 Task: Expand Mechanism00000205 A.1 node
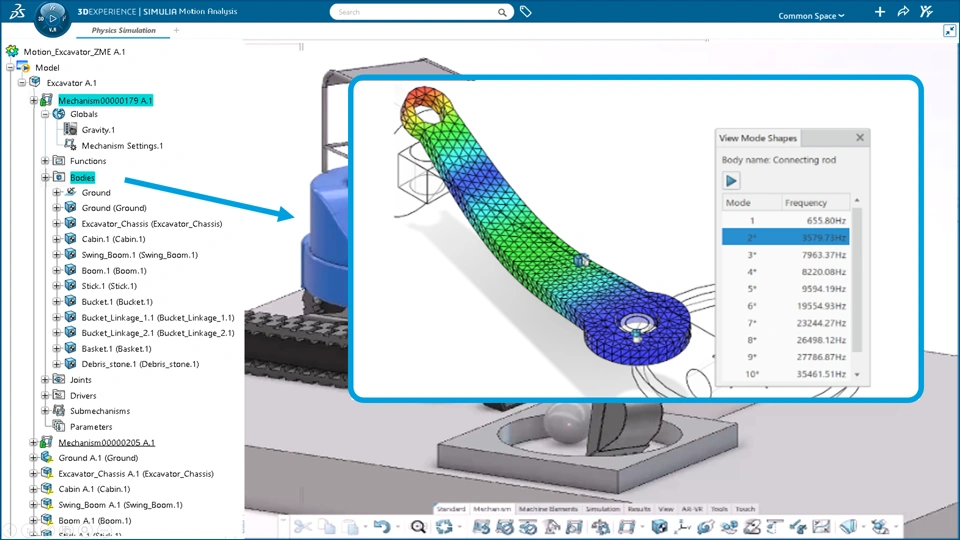coord(34,442)
